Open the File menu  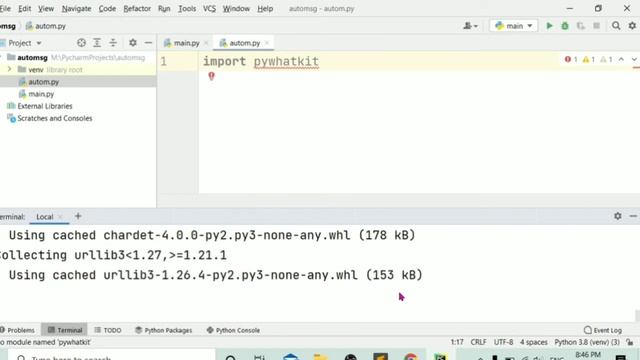[5, 9]
